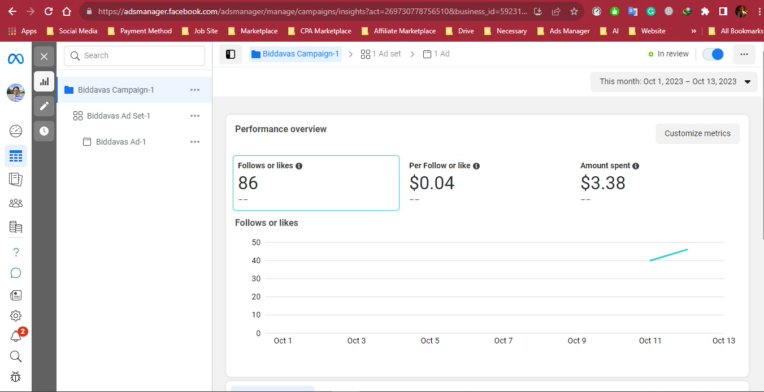This screenshot has height=392, width=764.
Task: Click info icon beside Per Follow or like
Action: [477, 166]
